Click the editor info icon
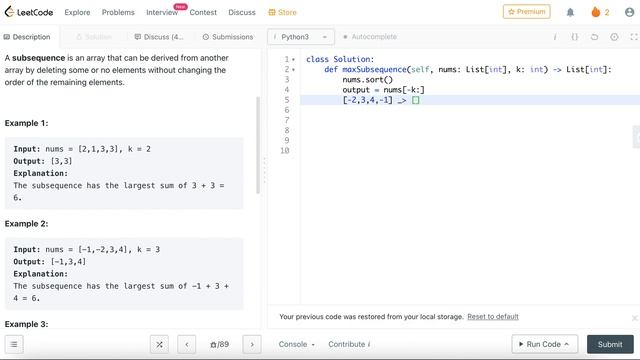640x360 pixels. click(555, 37)
